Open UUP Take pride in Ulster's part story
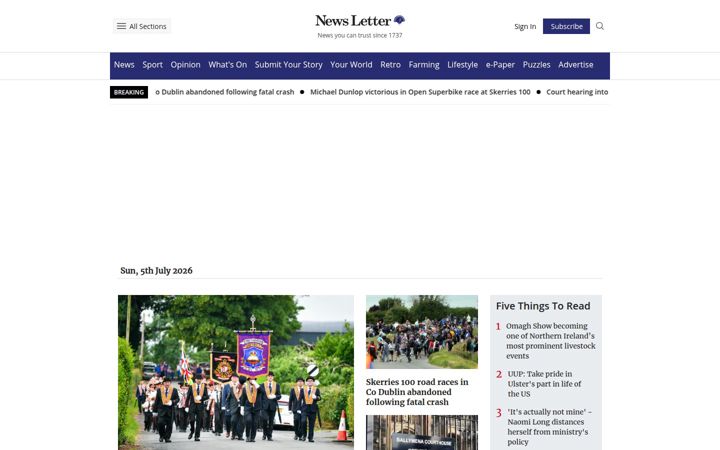Viewport: 720px width, 450px height. (545, 384)
